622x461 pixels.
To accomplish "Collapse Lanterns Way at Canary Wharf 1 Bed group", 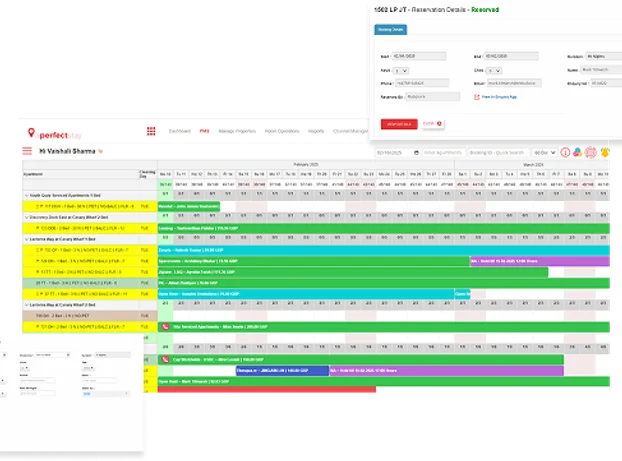I will [x=27, y=239].
